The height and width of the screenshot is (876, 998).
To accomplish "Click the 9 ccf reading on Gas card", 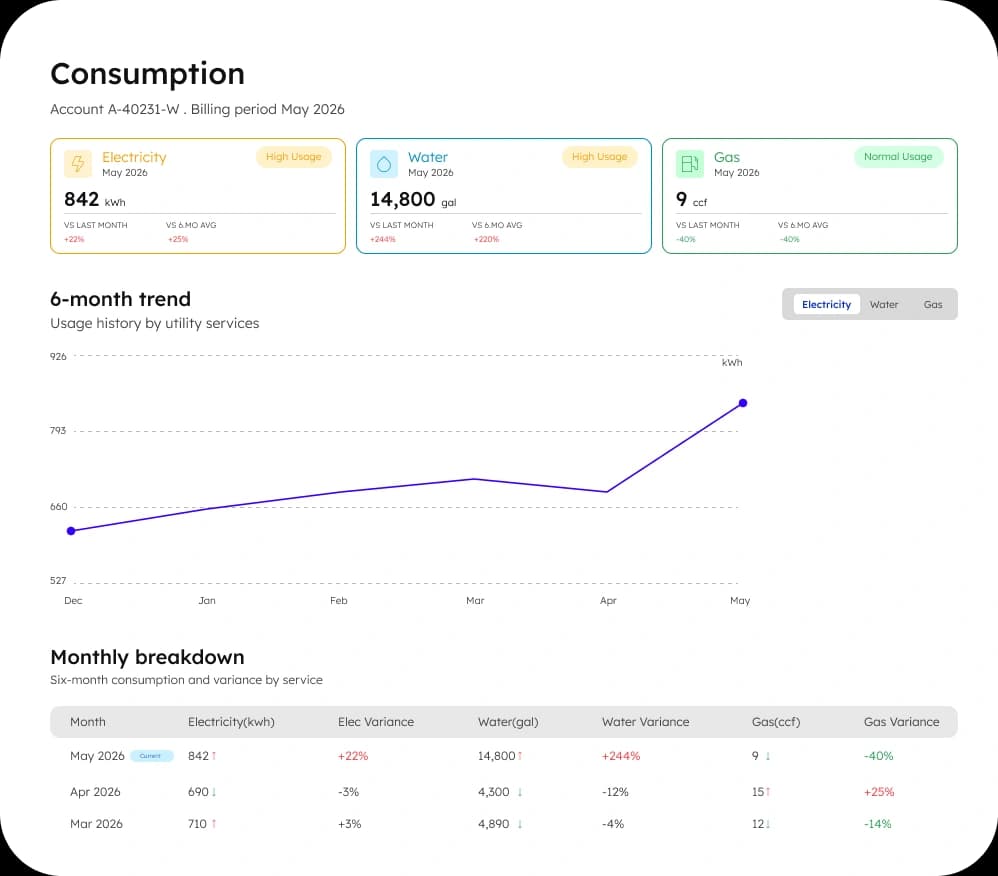I will tap(692, 200).
